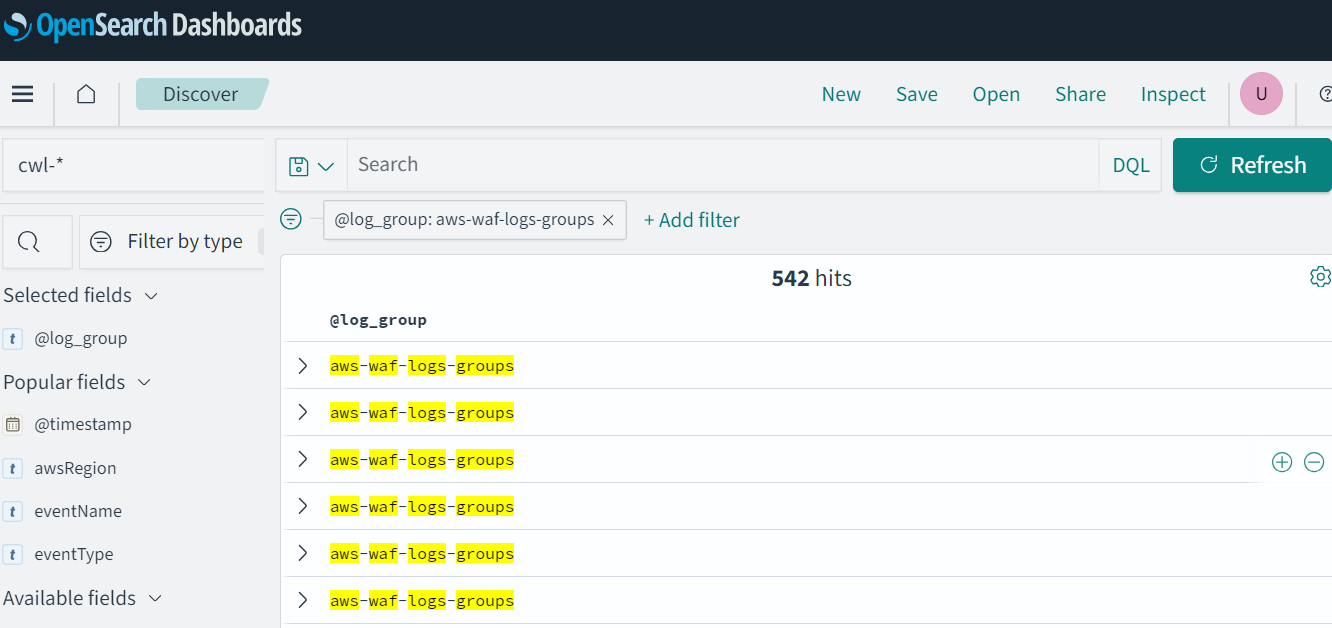Image resolution: width=1332 pixels, height=628 pixels.
Task: Open the table settings gear
Action: (x=1320, y=277)
